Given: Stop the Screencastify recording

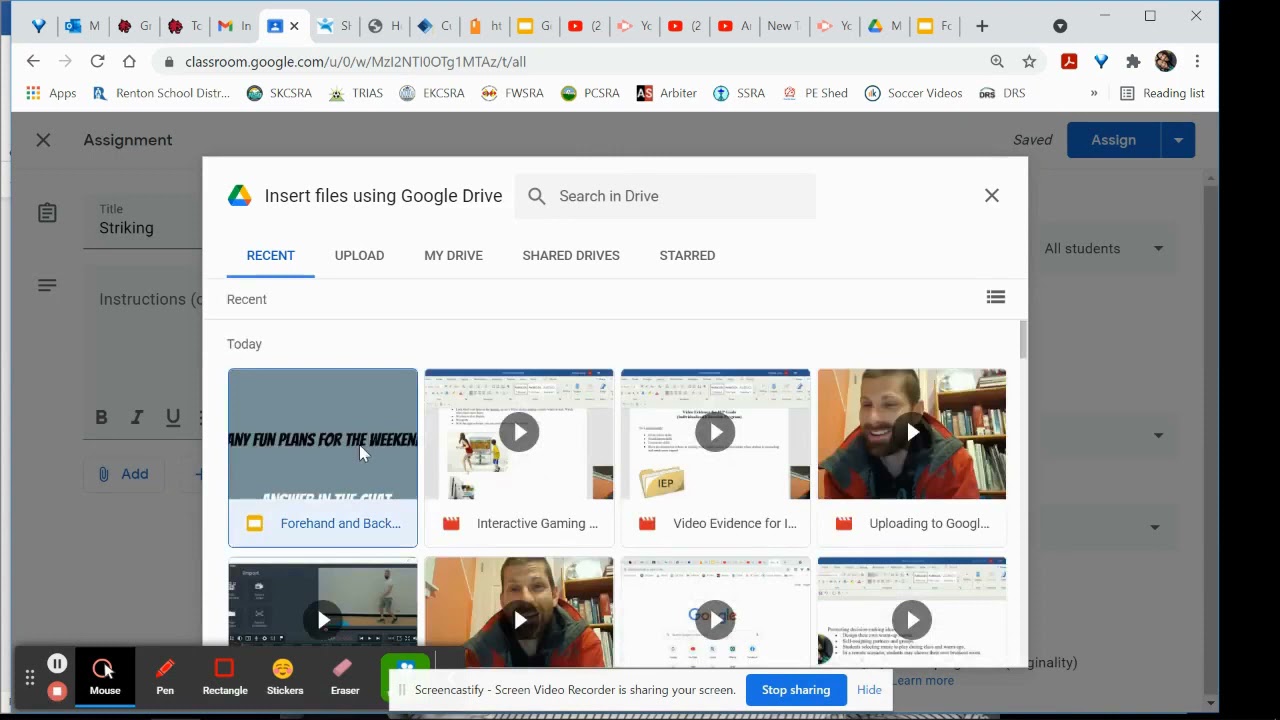Looking at the screenshot, I should (x=57, y=691).
